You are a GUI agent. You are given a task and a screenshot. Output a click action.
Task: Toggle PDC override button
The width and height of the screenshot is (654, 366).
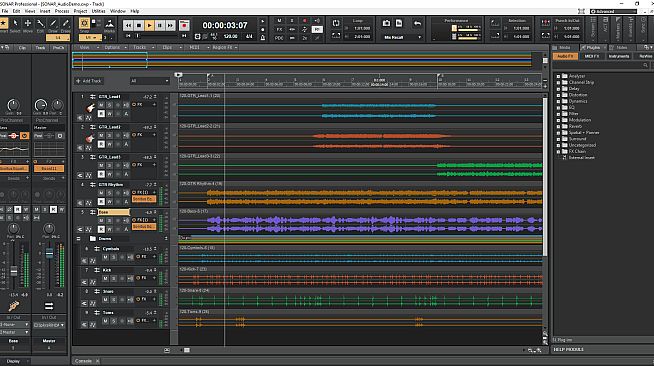[279, 38]
